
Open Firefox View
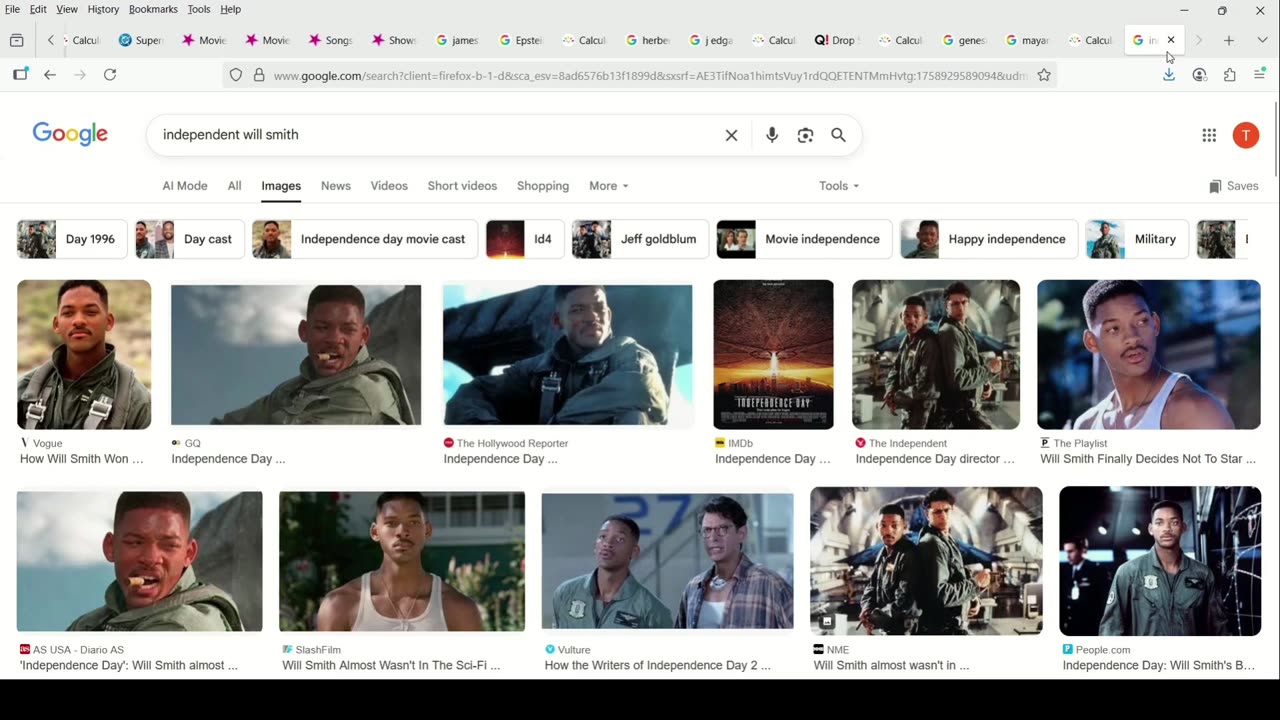[16, 40]
